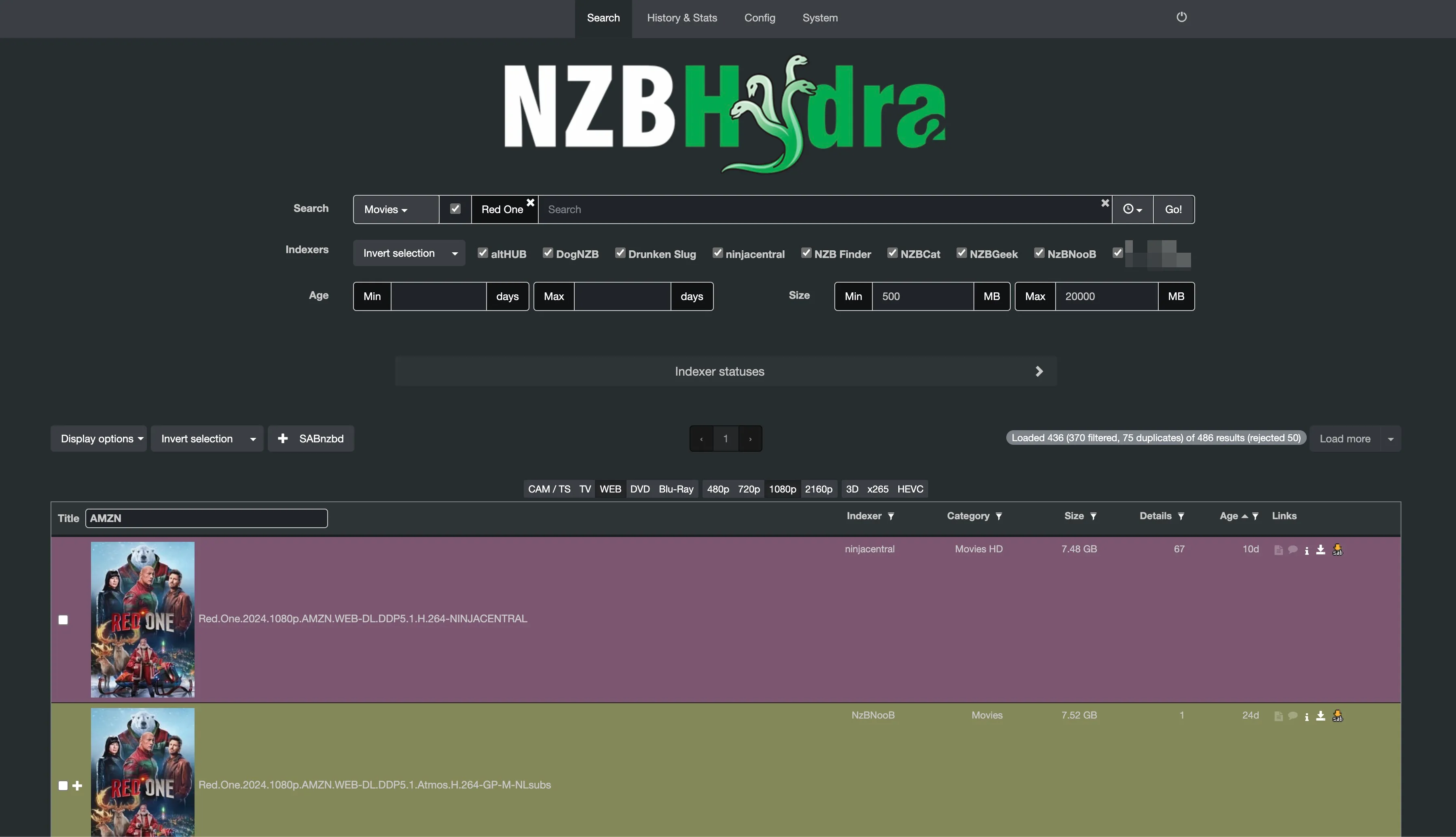Open the Config tab
The image size is (1456, 837).
(x=759, y=18)
